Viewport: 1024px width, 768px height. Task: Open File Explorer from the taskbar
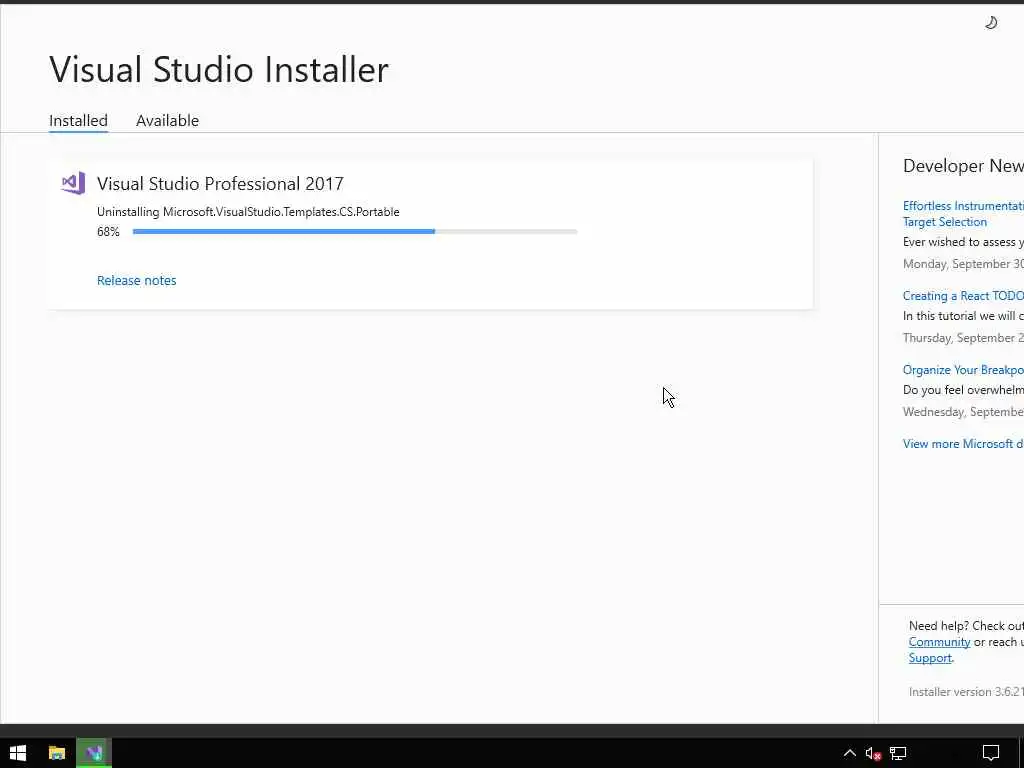coord(57,753)
